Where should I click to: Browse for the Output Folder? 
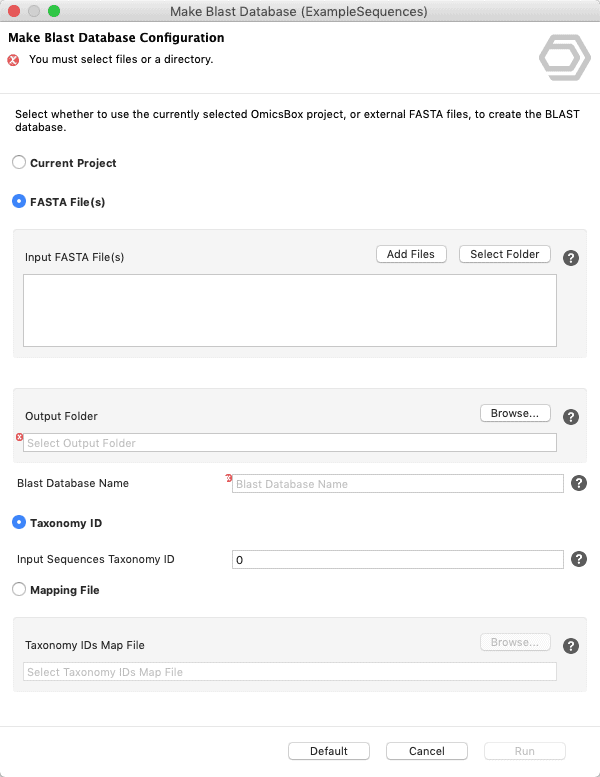coord(515,413)
